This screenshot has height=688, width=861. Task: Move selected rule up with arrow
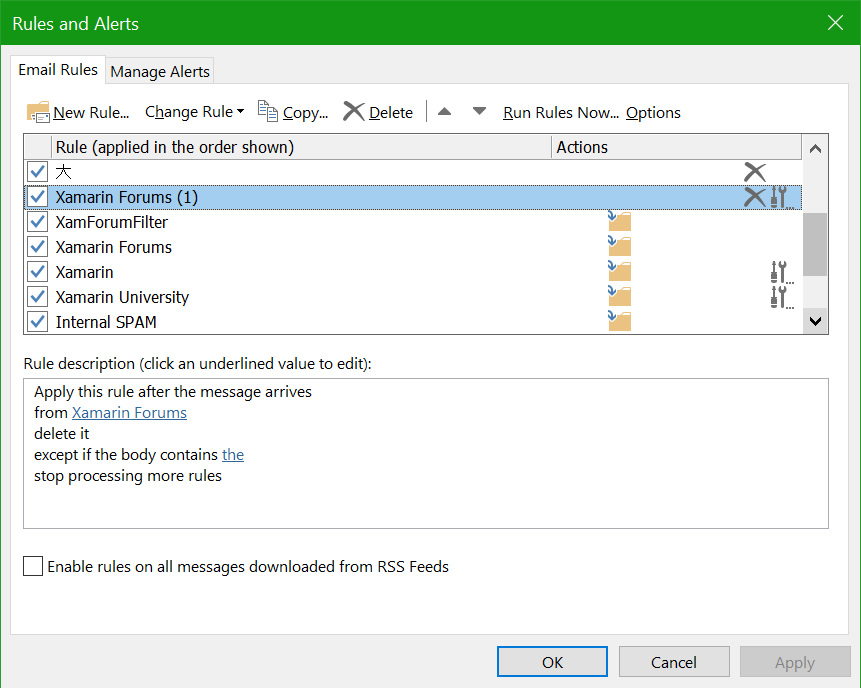[445, 111]
